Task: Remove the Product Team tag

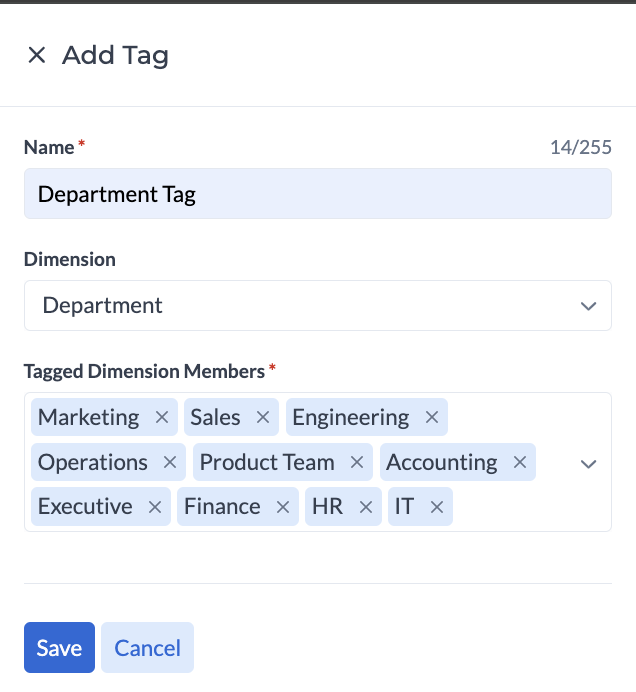Action: (x=357, y=462)
